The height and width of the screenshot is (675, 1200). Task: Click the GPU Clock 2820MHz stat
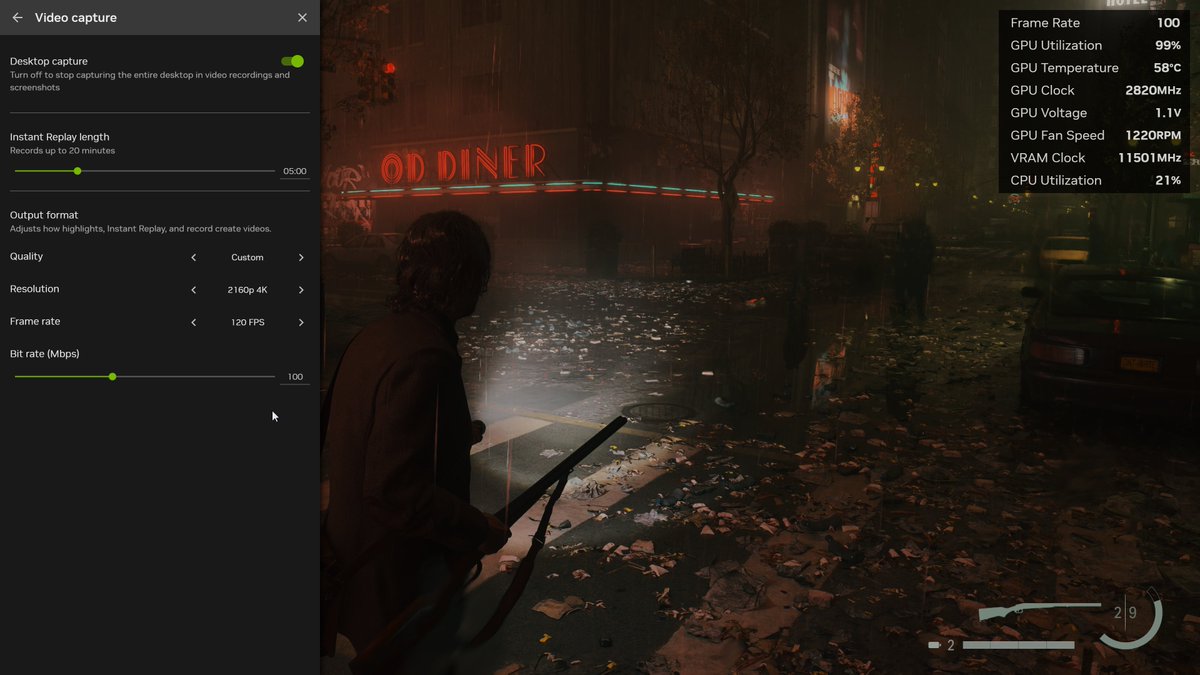tap(1095, 90)
